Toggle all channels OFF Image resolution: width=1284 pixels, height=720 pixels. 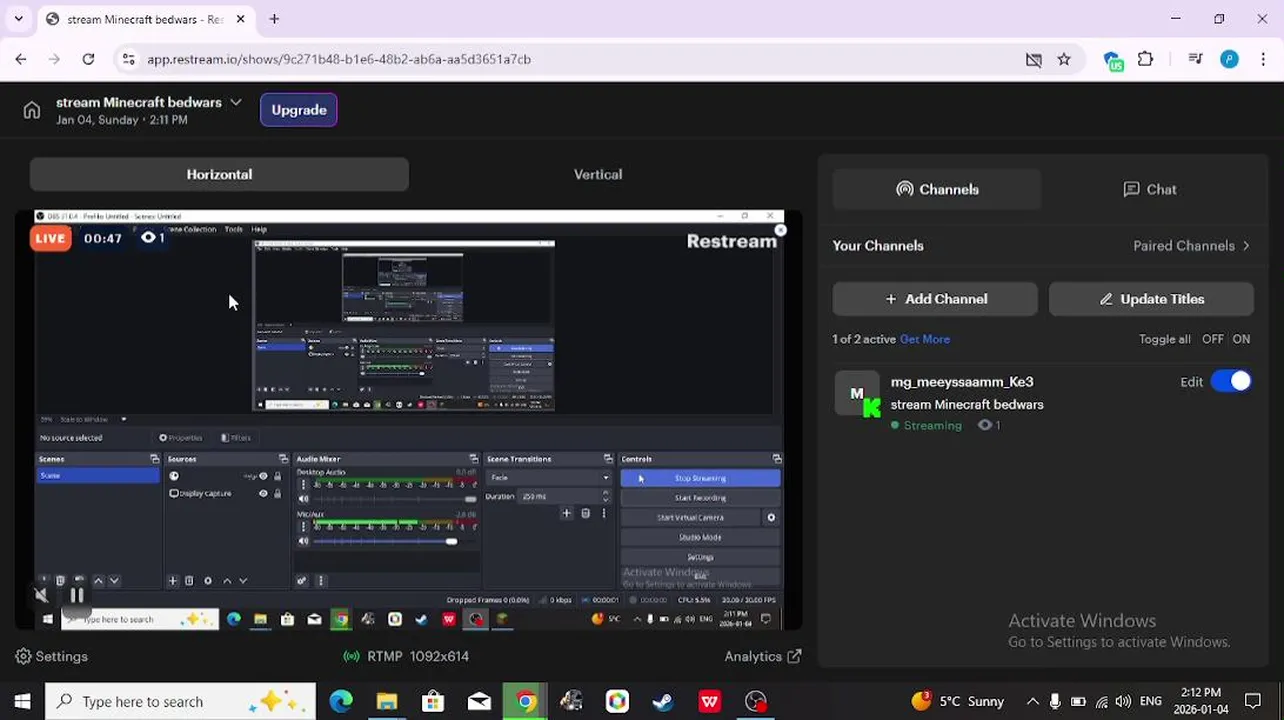[x=1212, y=339]
